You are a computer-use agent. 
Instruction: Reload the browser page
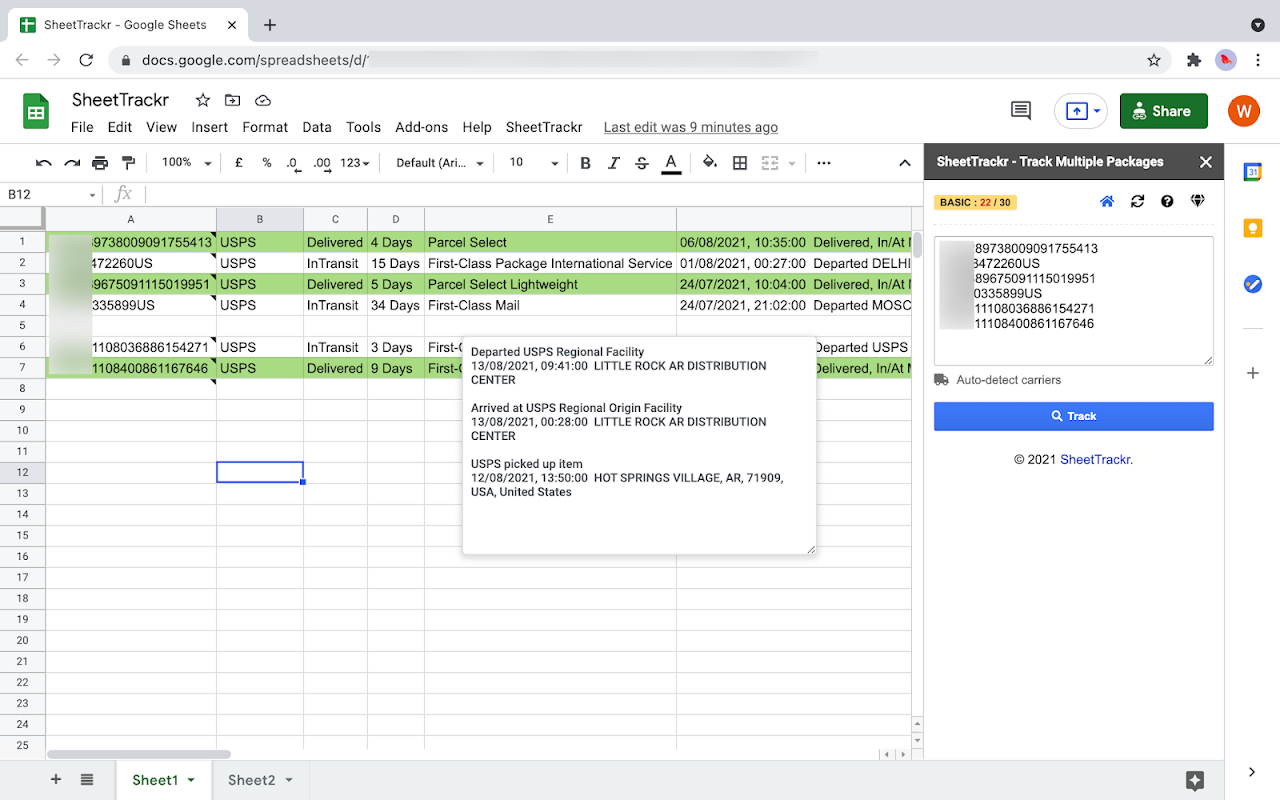[x=86, y=60]
